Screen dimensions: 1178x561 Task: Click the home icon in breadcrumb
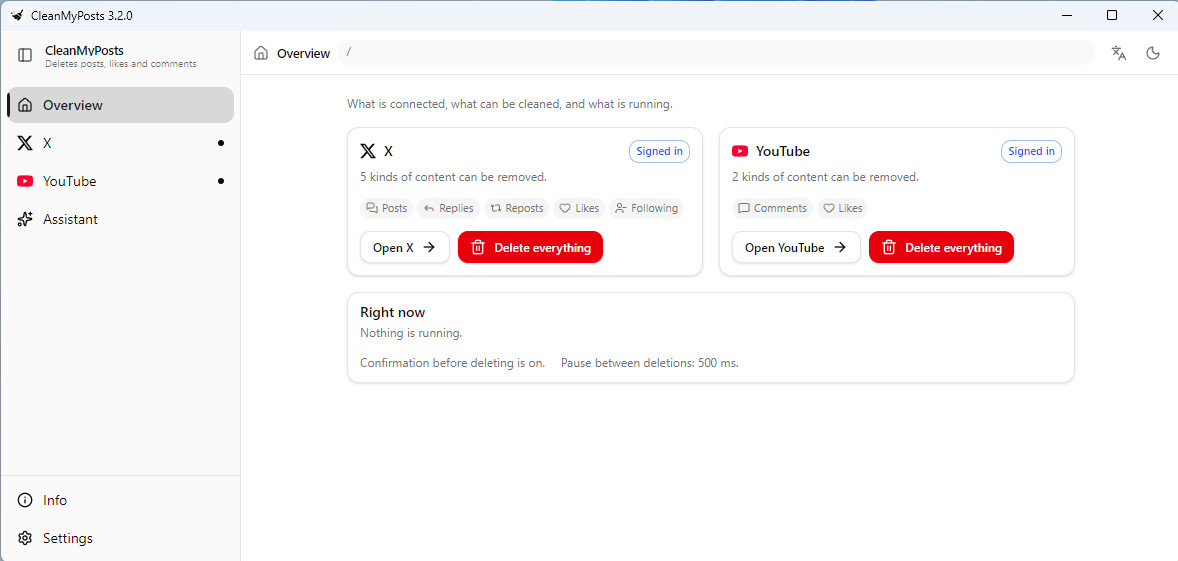[x=261, y=53]
